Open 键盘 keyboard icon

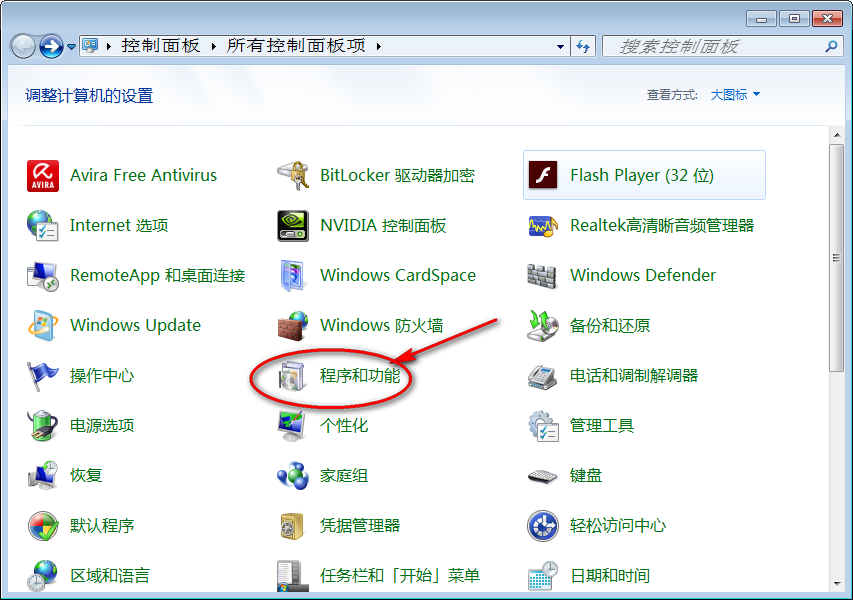(543, 477)
